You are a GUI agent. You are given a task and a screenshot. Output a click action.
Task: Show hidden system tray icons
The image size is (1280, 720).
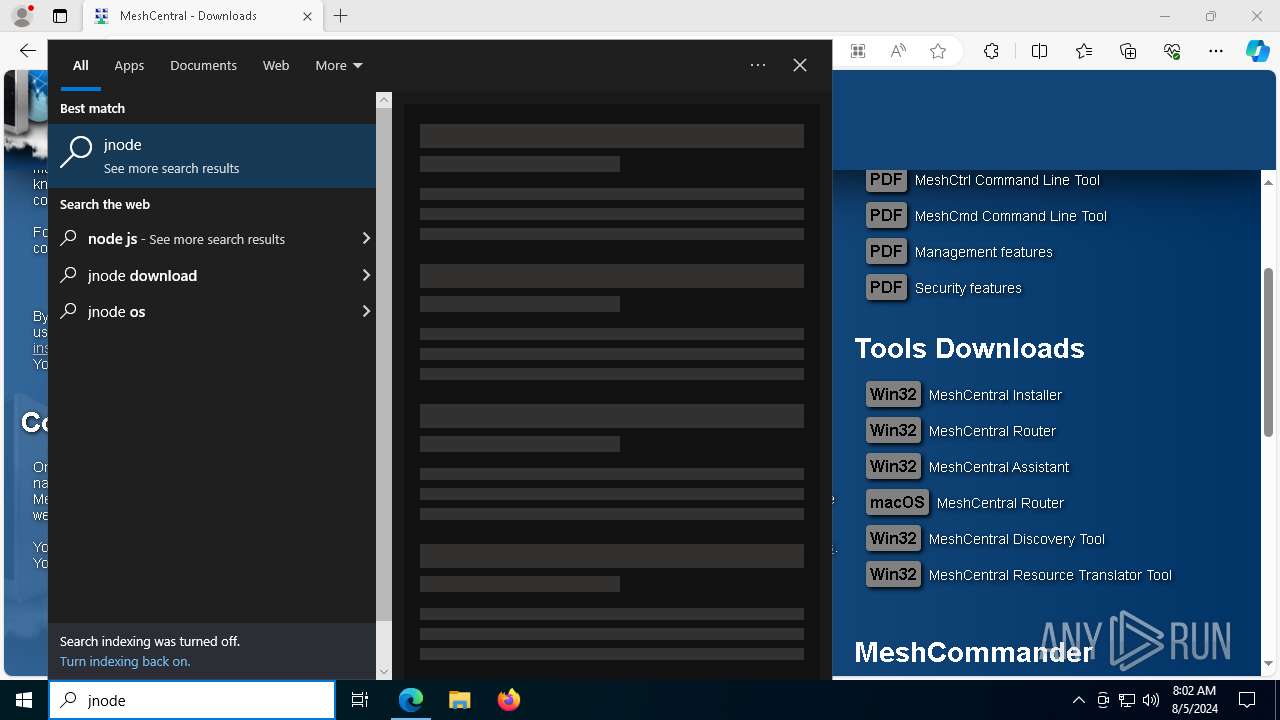pyautogui.click(x=1078, y=700)
